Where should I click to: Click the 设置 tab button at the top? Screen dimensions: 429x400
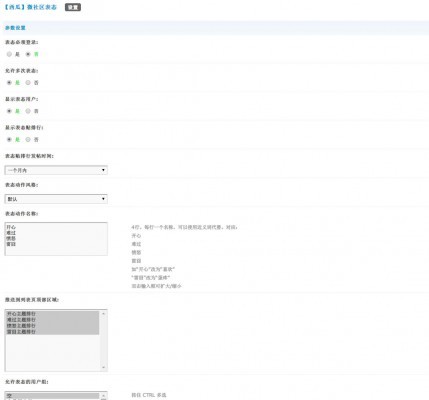click(73, 7)
